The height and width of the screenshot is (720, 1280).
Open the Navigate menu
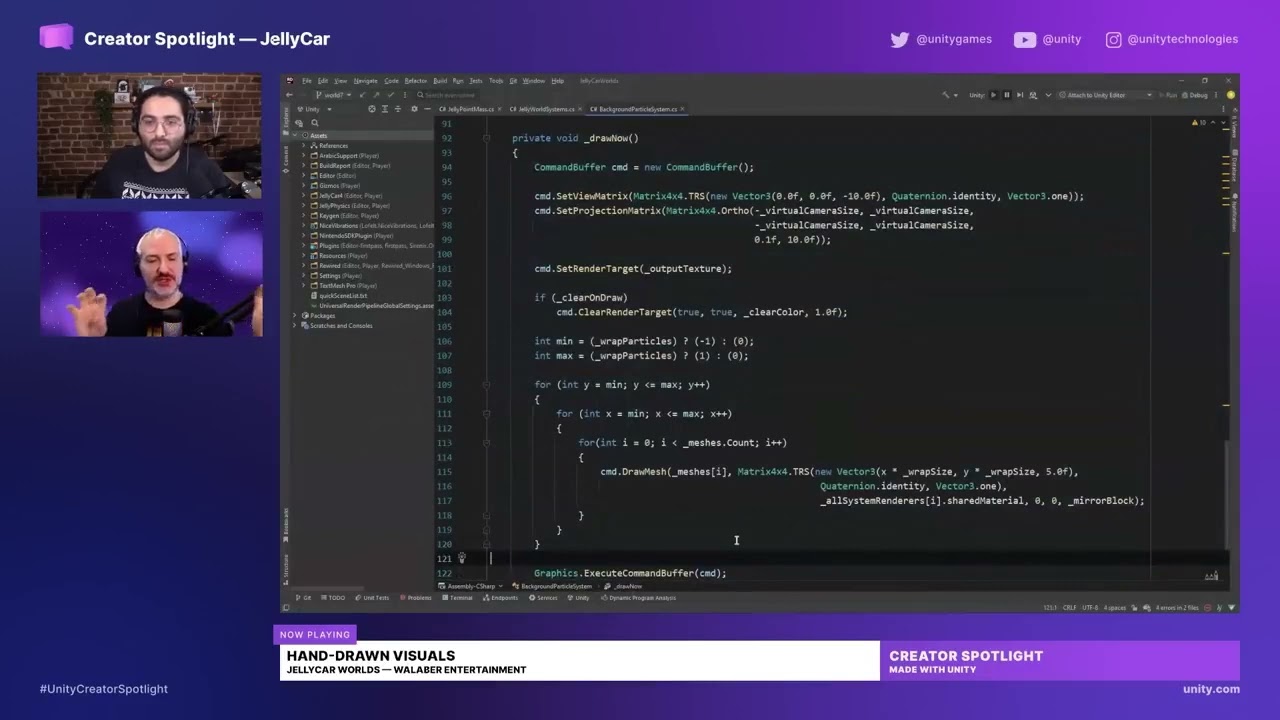366,81
